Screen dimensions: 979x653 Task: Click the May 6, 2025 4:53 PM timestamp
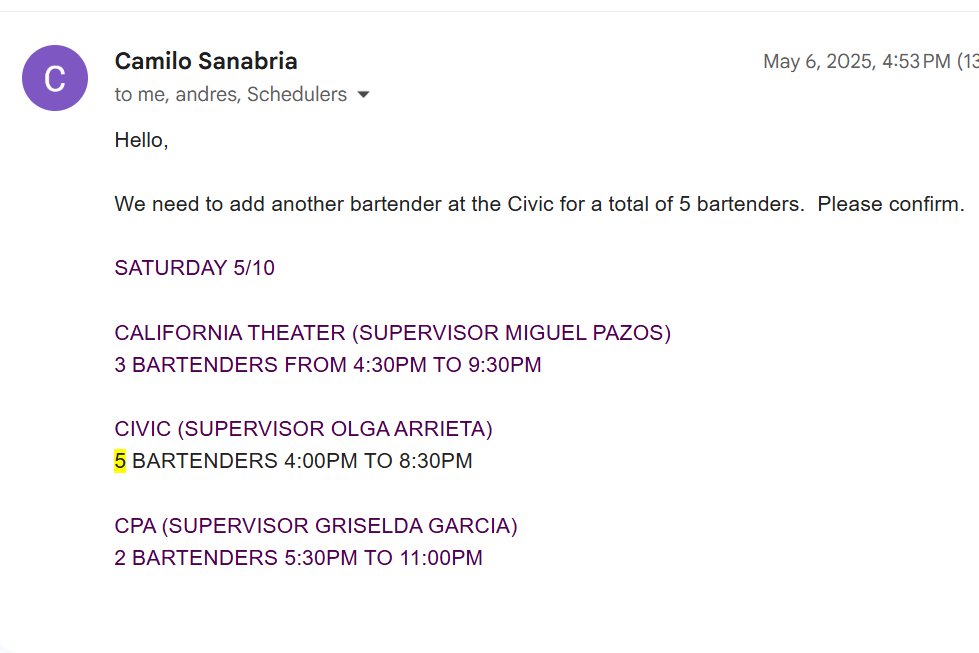click(856, 62)
